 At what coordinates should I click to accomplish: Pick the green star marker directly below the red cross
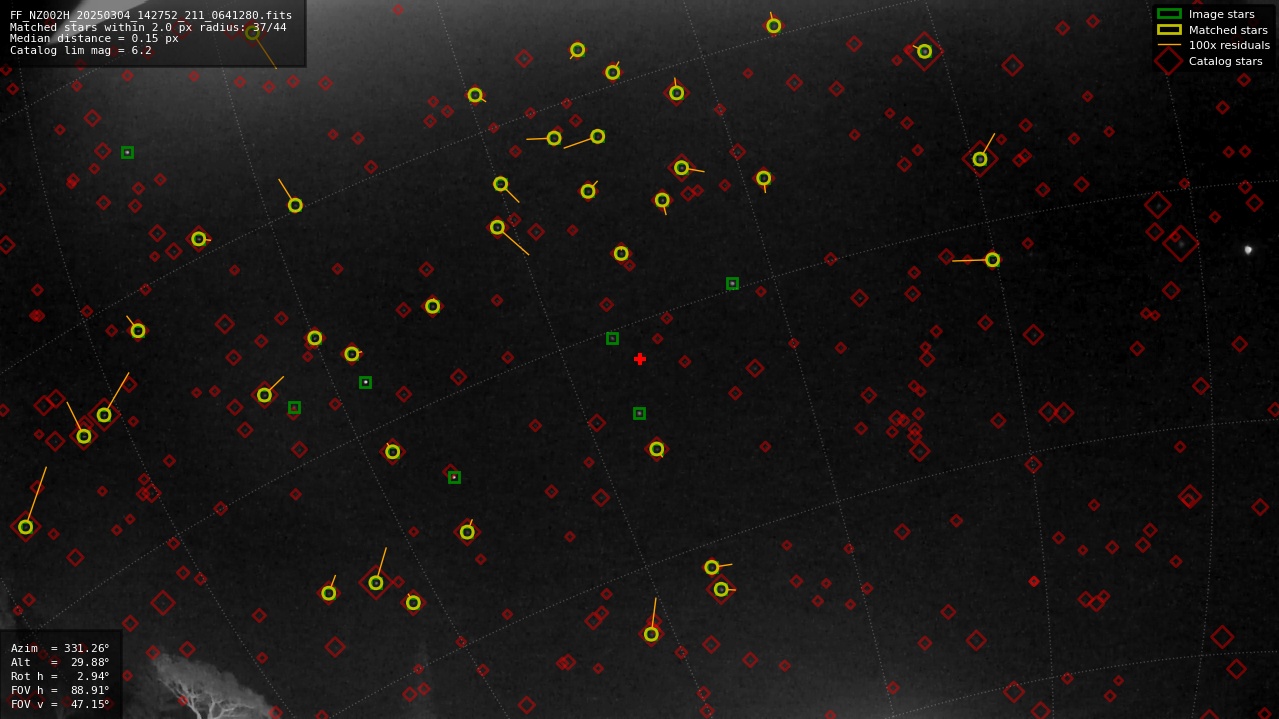coord(639,413)
